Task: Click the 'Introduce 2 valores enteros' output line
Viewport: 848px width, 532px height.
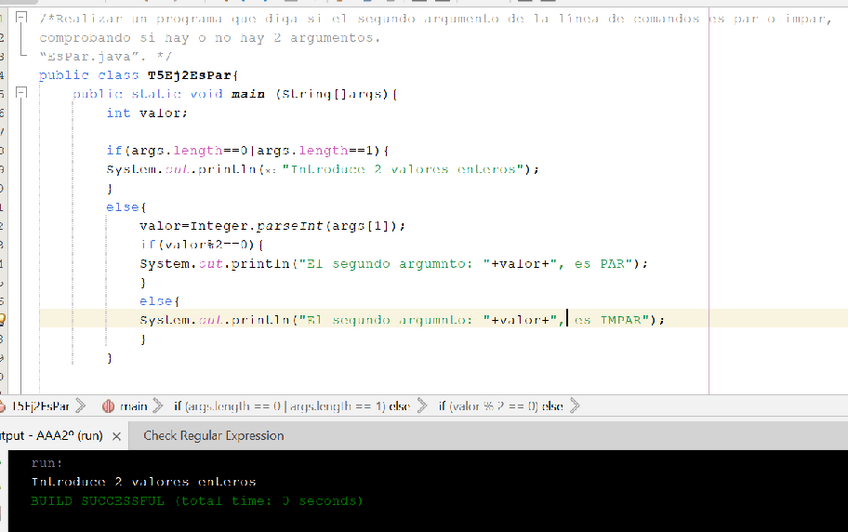Action: pos(143,482)
